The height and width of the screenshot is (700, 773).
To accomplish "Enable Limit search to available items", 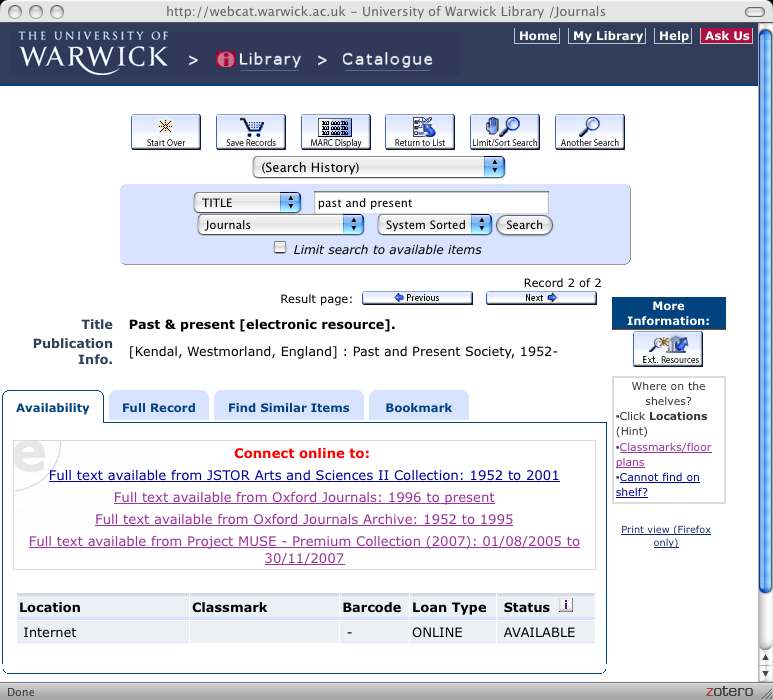I will [281, 249].
